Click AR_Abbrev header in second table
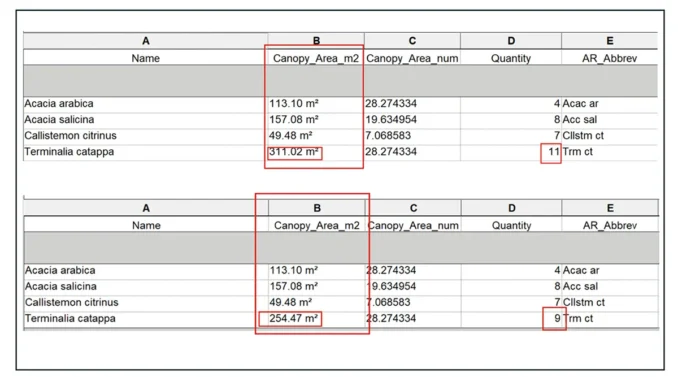The height and width of the screenshot is (377, 678). click(610, 225)
